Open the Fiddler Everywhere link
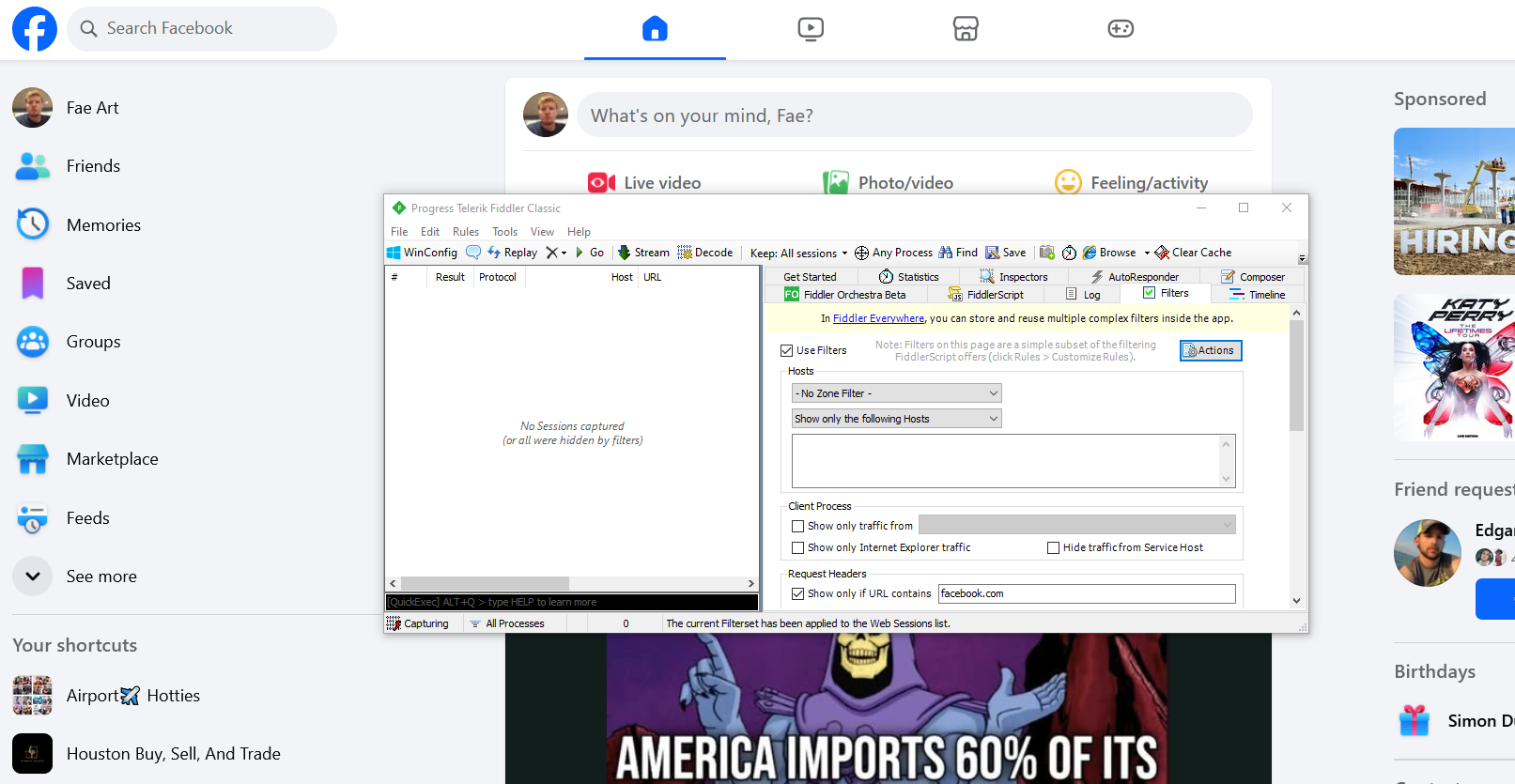Image resolution: width=1515 pixels, height=784 pixels. click(878, 319)
